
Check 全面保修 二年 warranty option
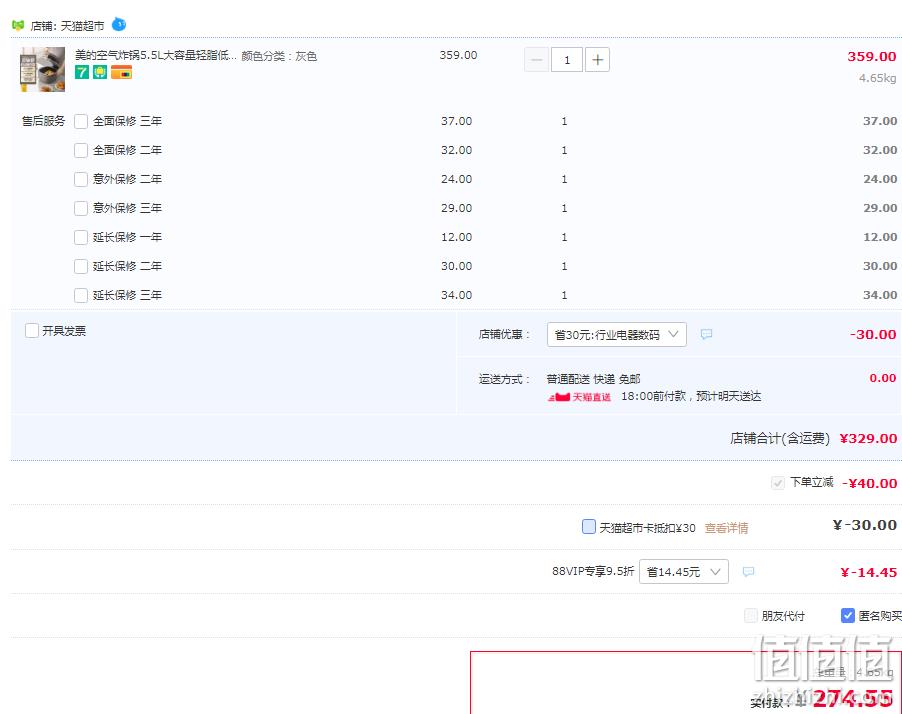[x=81, y=150]
